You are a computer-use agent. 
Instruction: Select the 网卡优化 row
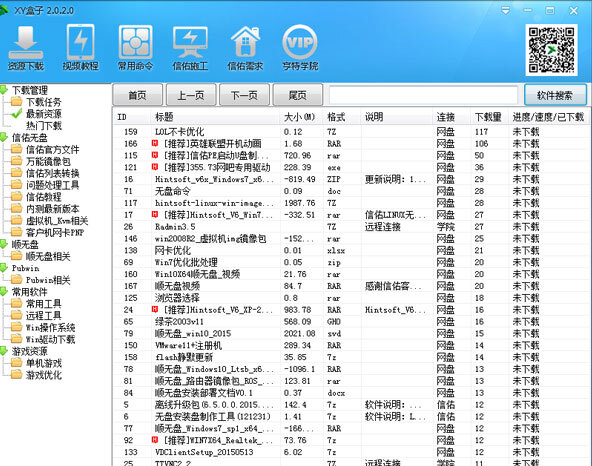[x=351, y=250]
